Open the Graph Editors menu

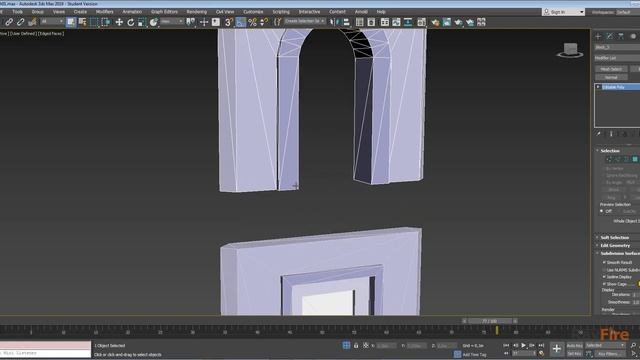pos(164,12)
